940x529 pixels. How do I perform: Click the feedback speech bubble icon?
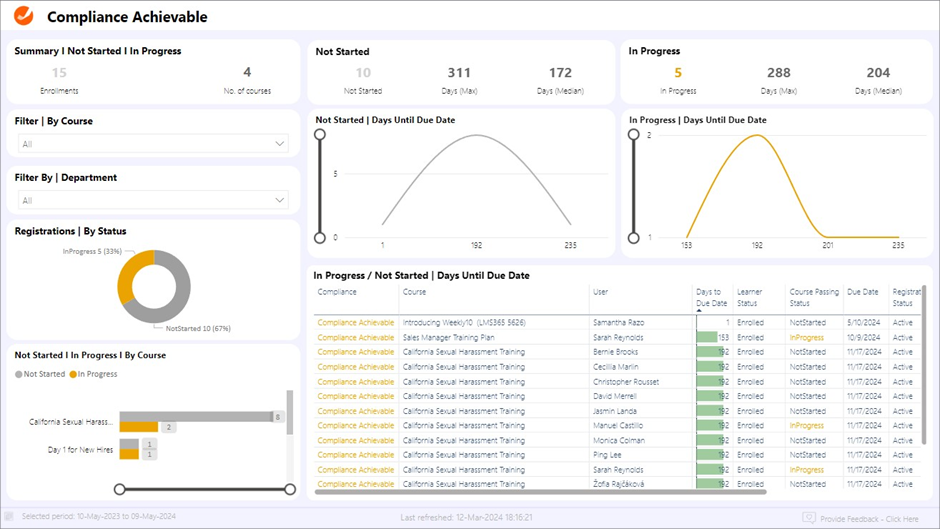click(x=809, y=518)
